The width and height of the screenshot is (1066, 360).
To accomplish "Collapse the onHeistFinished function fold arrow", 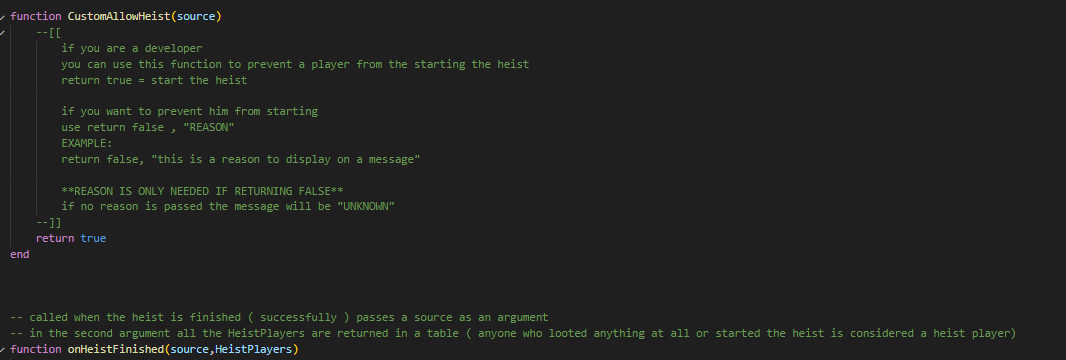I will point(3,350).
